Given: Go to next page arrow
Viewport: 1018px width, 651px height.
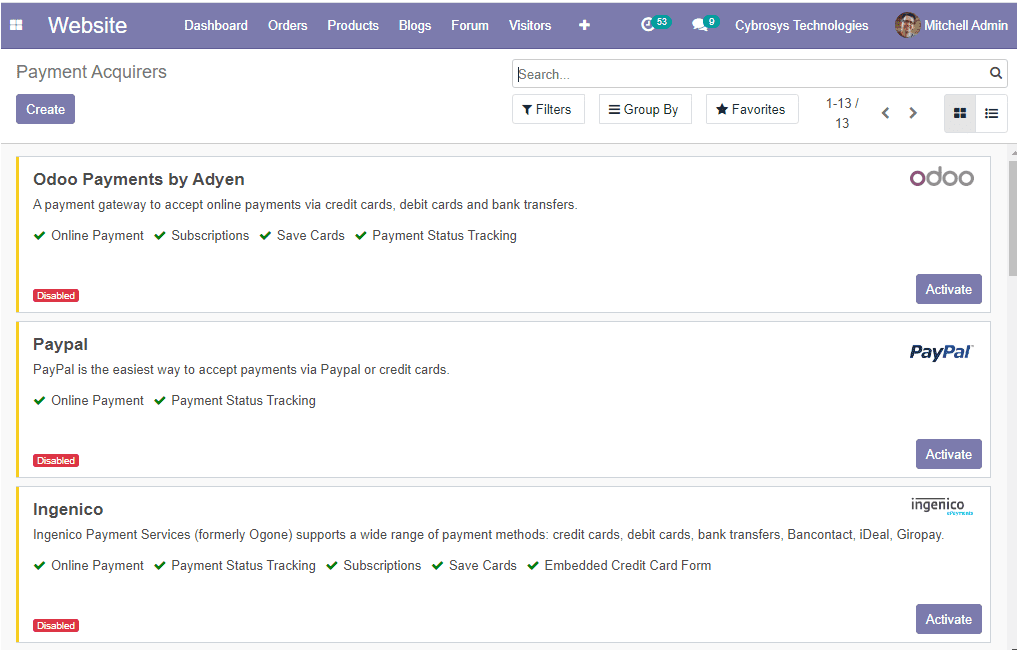Looking at the screenshot, I should coord(913,113).
